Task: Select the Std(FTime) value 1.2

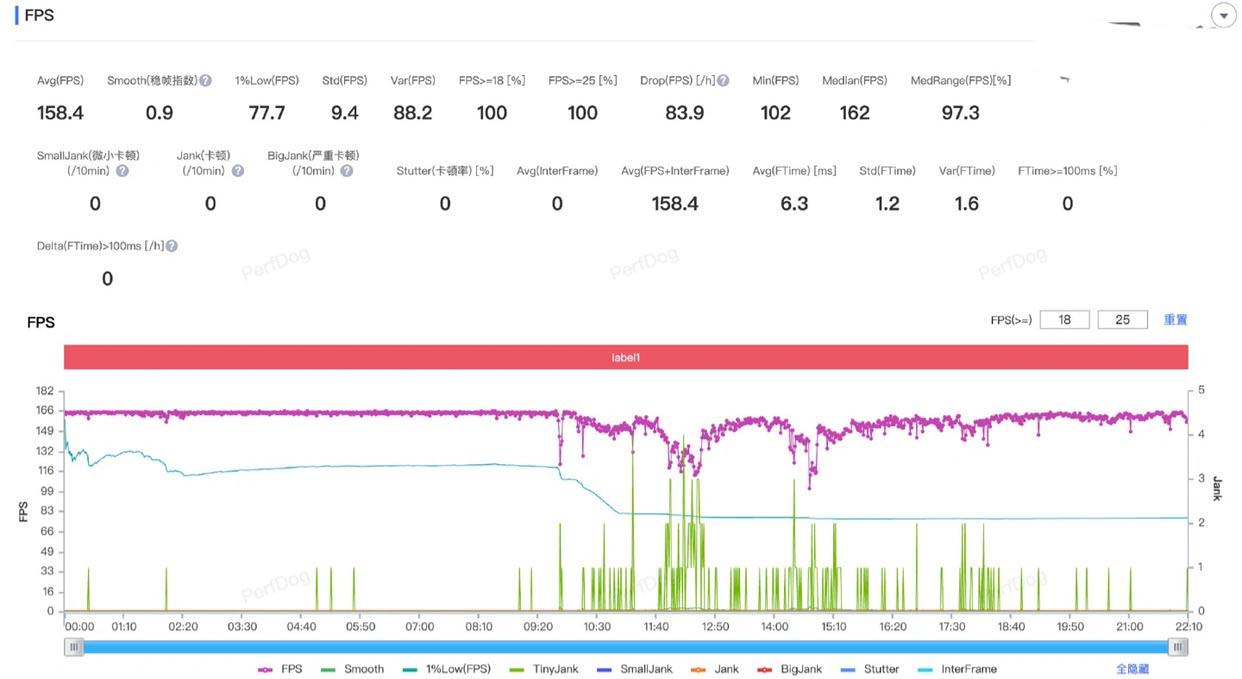Action: coord(887,204)
